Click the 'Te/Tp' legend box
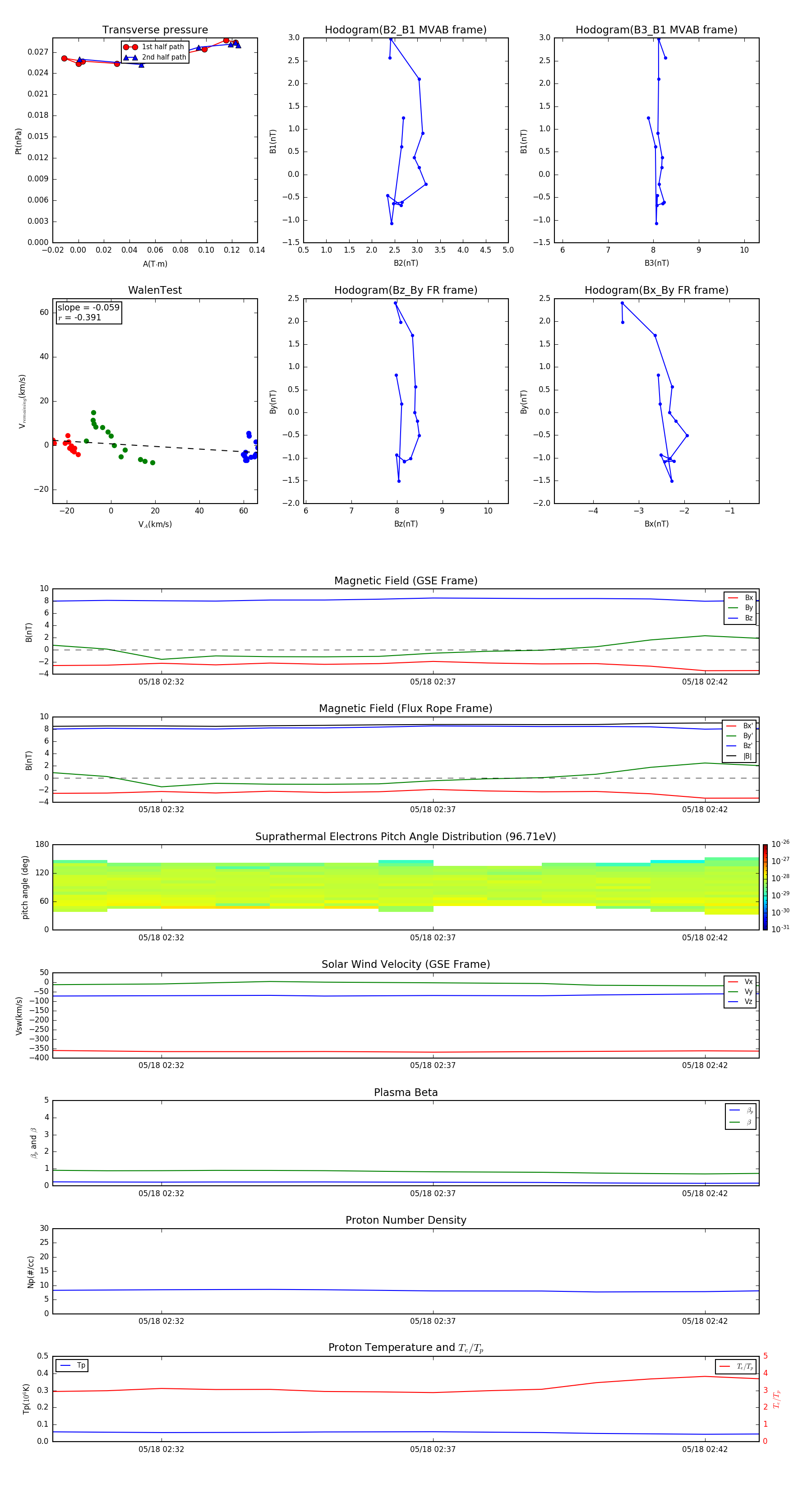 tap(736, 1366)
